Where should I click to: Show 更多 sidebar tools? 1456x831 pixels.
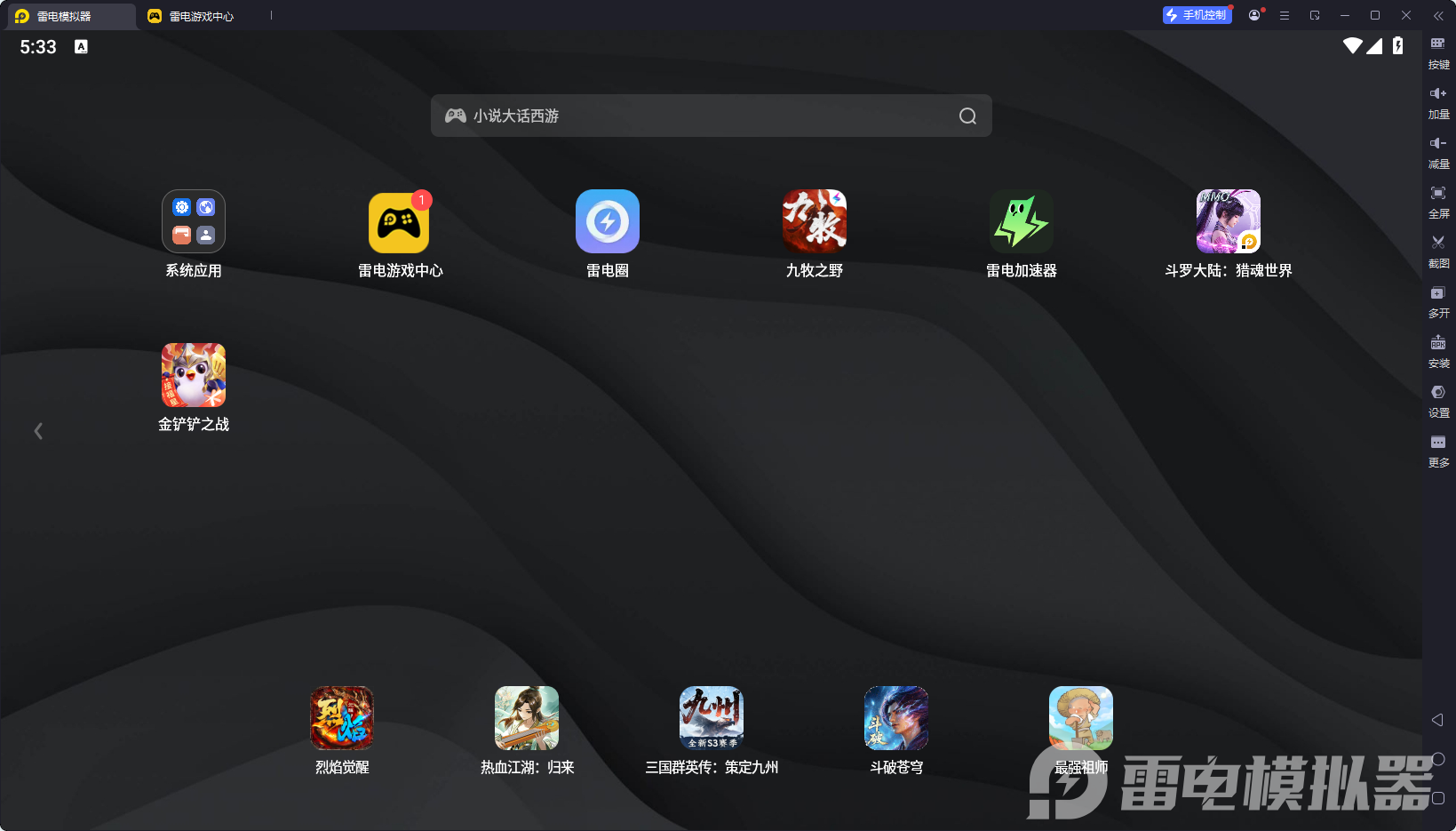pyautogui.click(x=1438, y=451)
